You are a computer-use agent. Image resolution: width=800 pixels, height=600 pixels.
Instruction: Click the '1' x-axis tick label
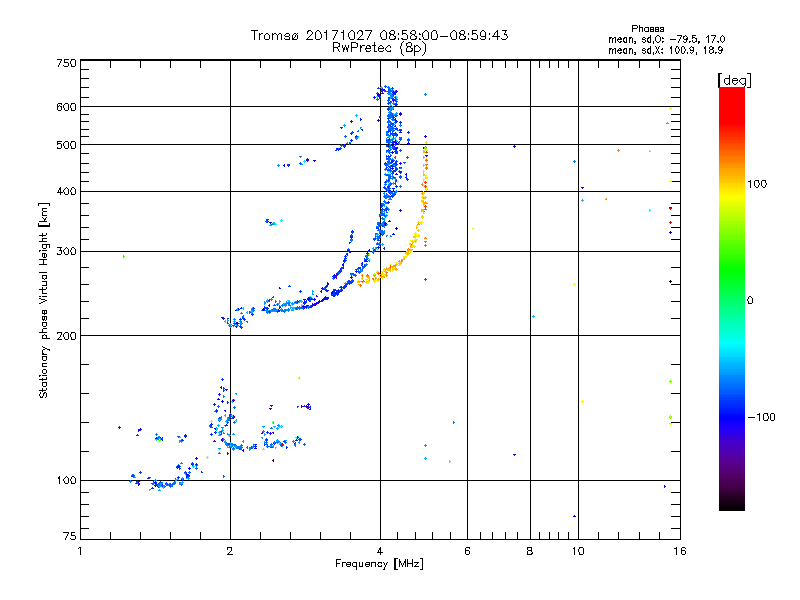pos(80,551)
